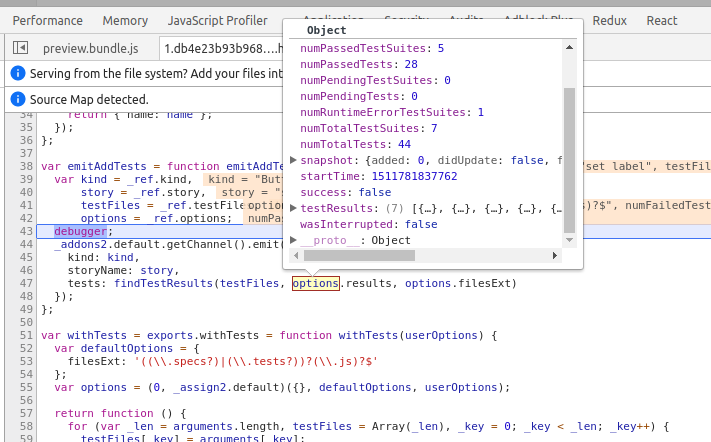Click '_addons2.default.getChannel()' on line 44
This screenshot has width=711, height=442.
click(149, 244)
